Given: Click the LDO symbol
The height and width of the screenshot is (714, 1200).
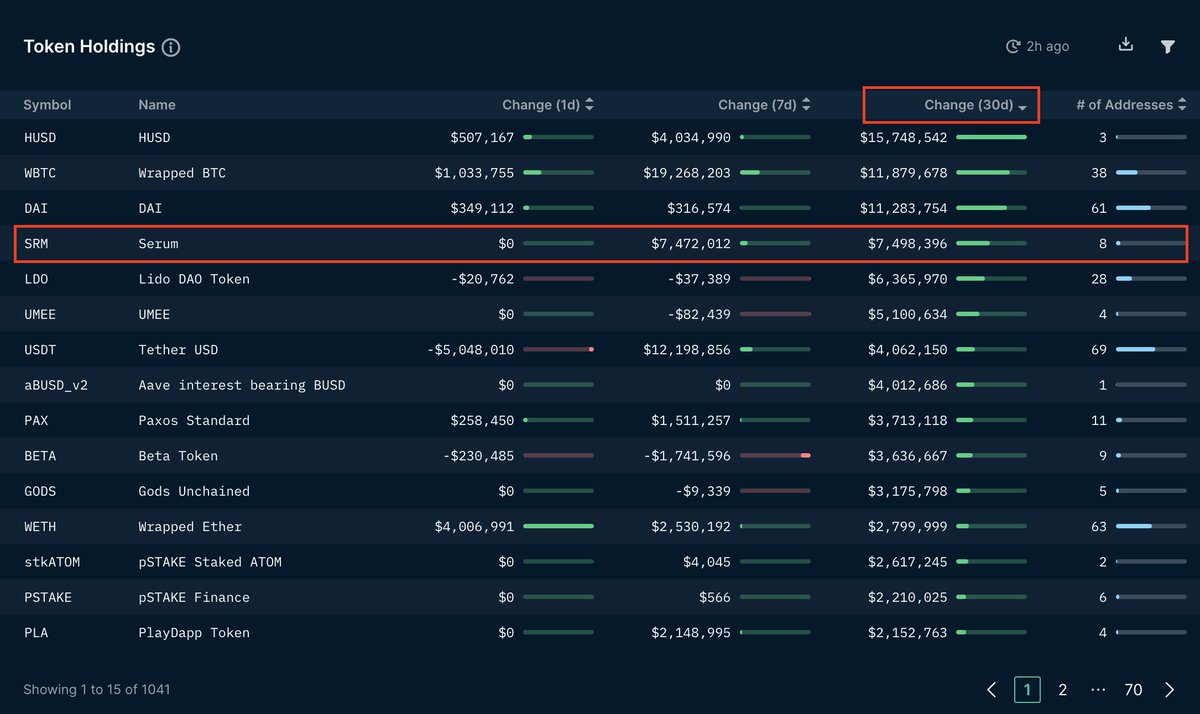Looking at the screenshot, I should point(36,279).
